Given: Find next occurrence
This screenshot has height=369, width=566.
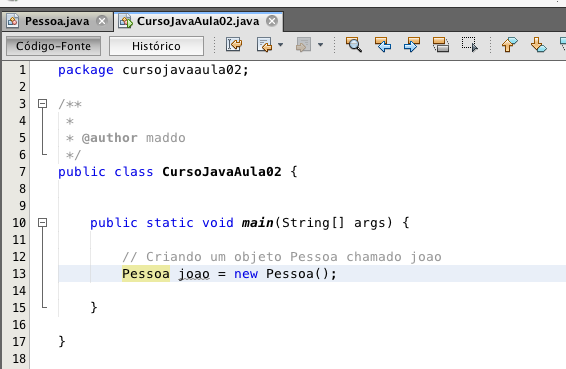Looking at the screenshot, I should (412, 45).
